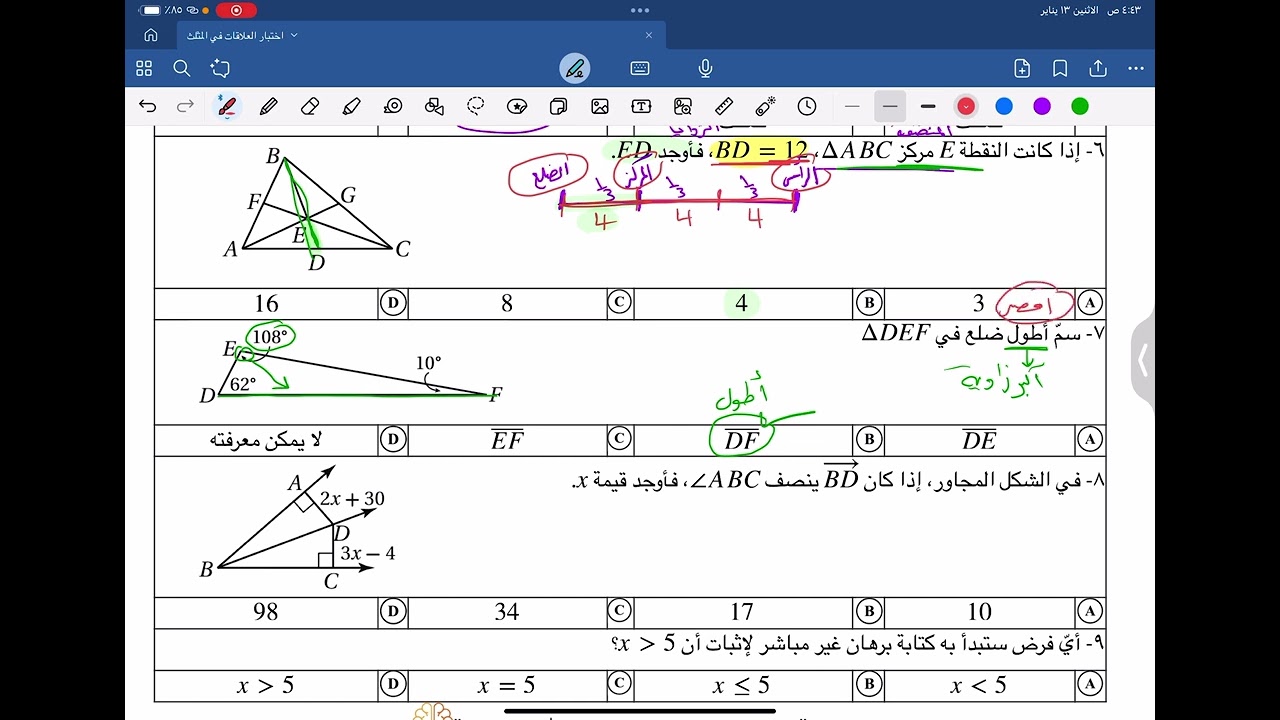Pick the purple pen color
The image size is (1280, 720).
click(1042, 106)
